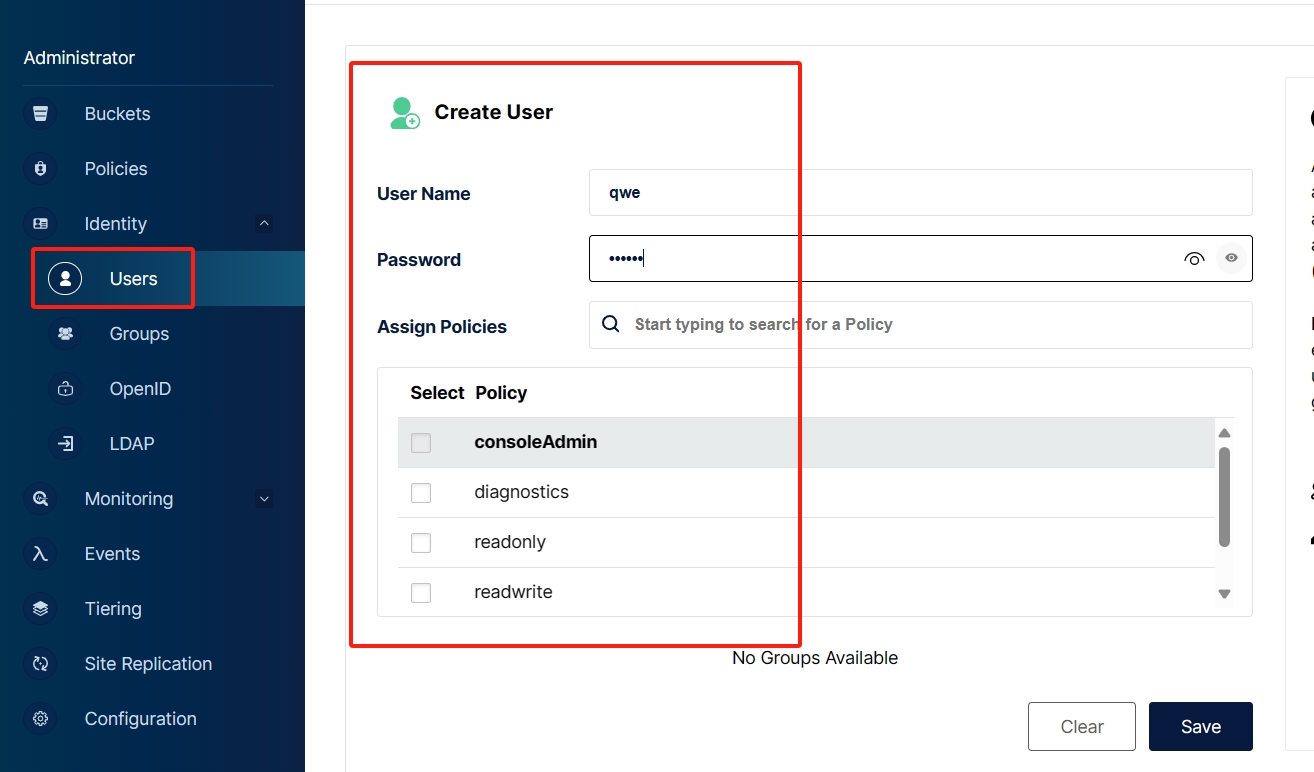Screen dimensions: 1314x772
Task: Click the Identity card icon
Action: click(x=40, y=224)
